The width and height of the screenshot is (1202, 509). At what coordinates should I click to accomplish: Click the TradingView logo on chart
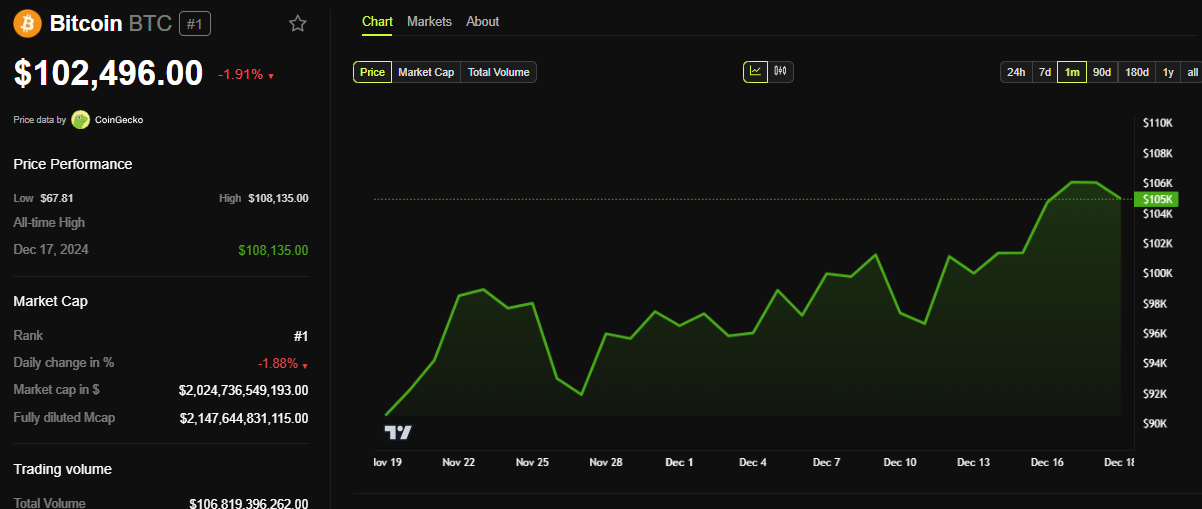[x=398, y=432]
